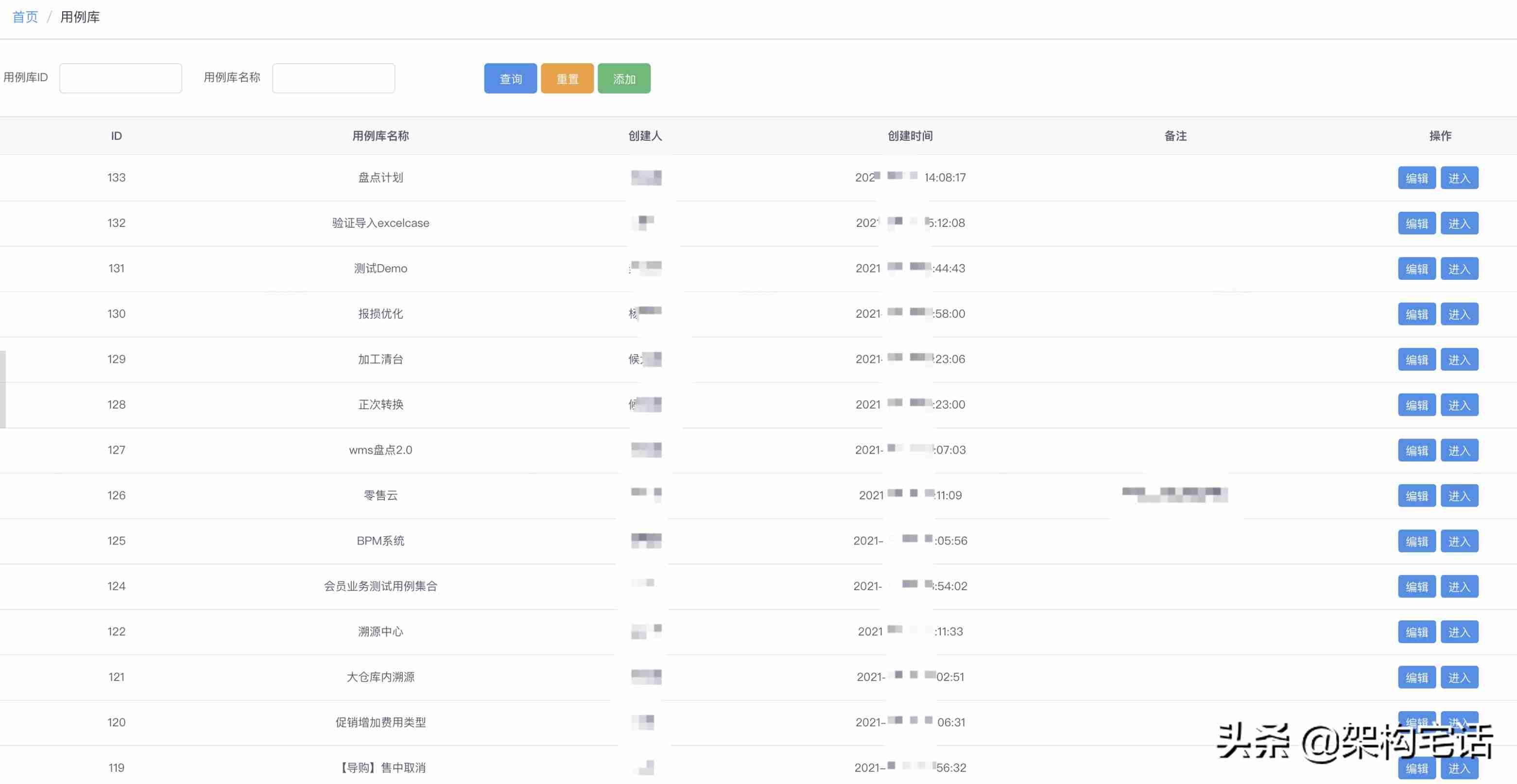Enter the 大仓库内溯源 library

click(x=1459, y=677)
